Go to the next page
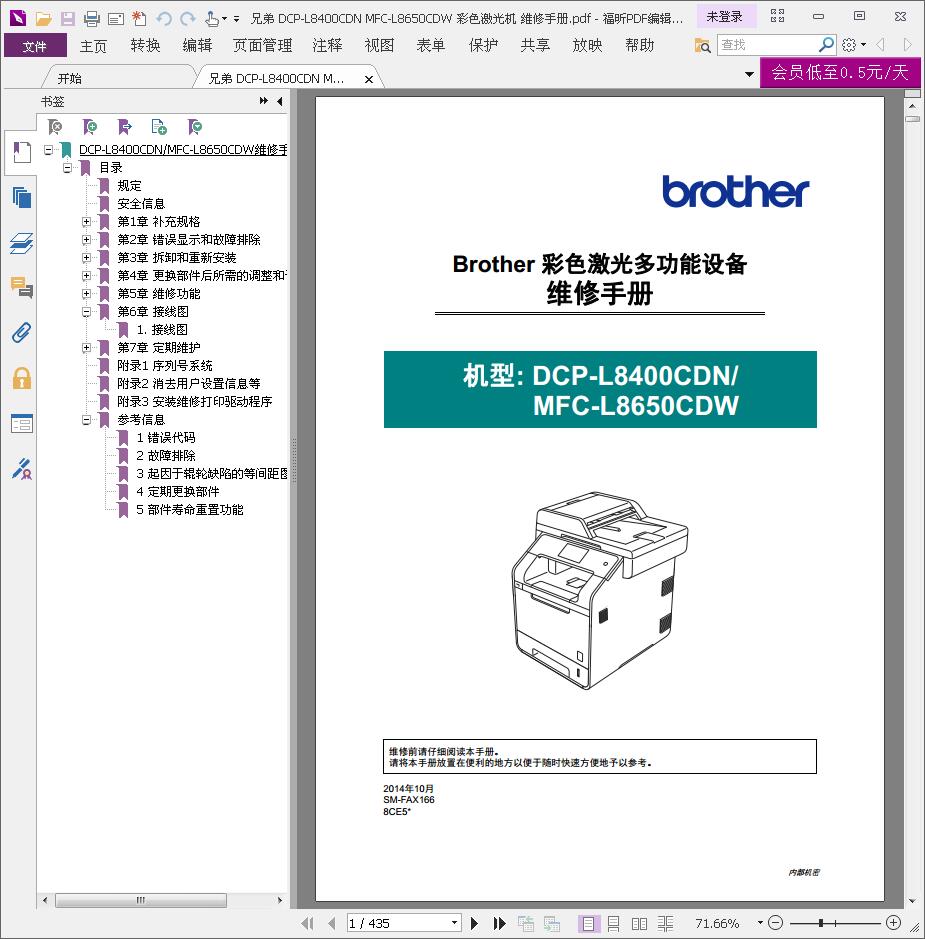Image resolution: width=925 pixels, height=939 pixels. point(475,923)
